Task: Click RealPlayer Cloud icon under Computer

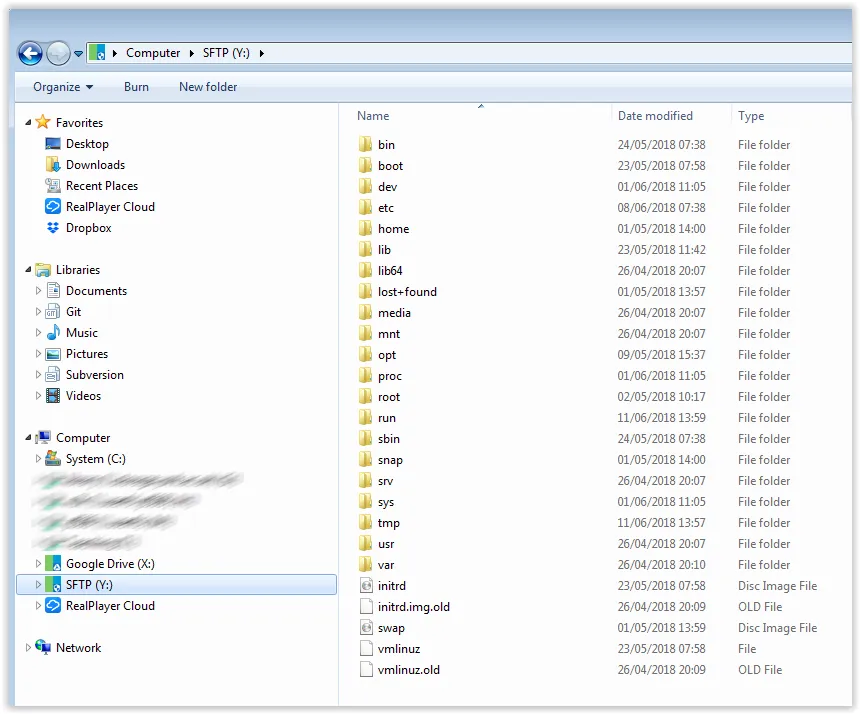Action: point(53,605)
